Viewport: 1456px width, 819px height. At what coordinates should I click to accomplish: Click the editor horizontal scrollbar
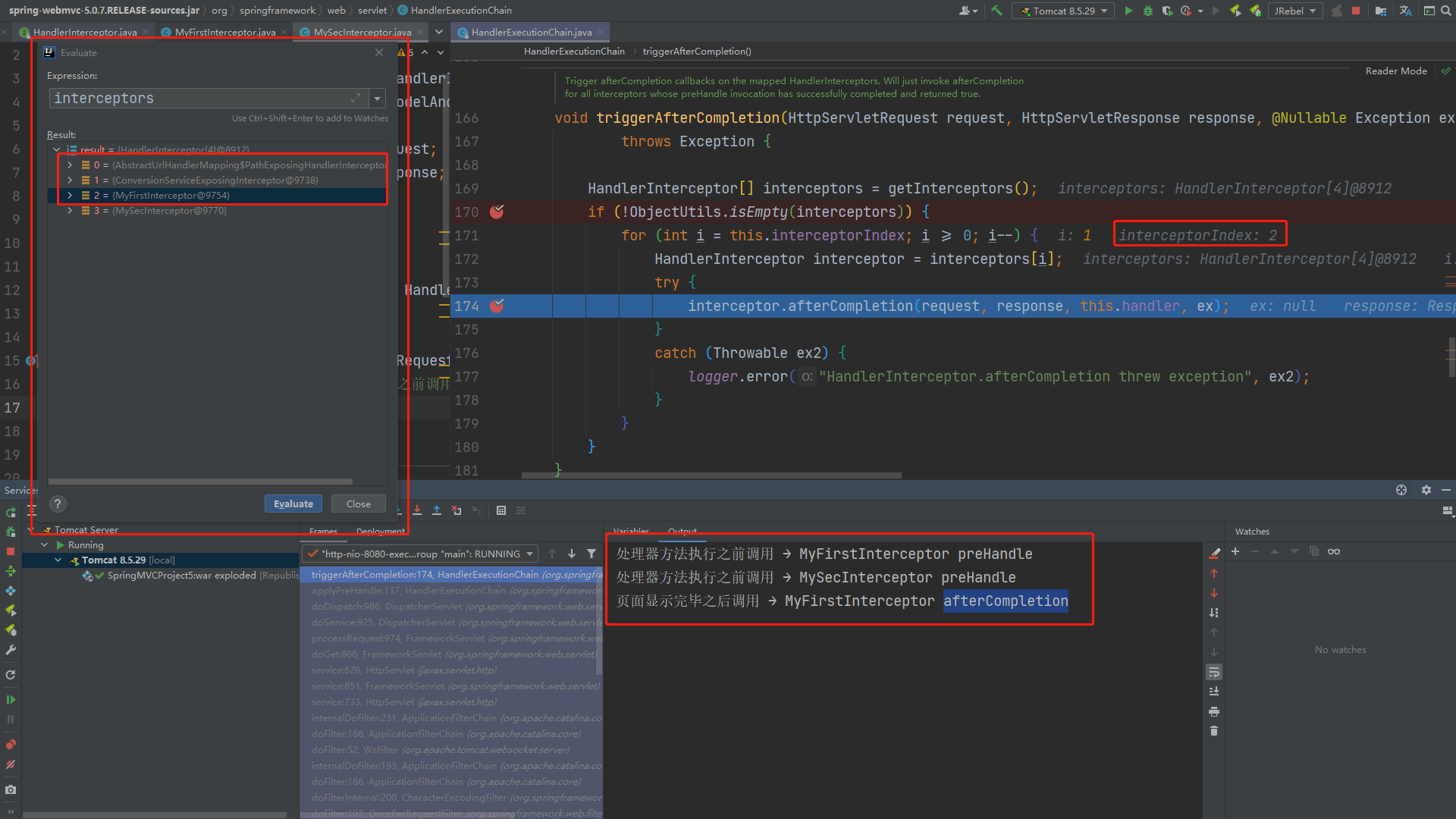tap(711, 475)
